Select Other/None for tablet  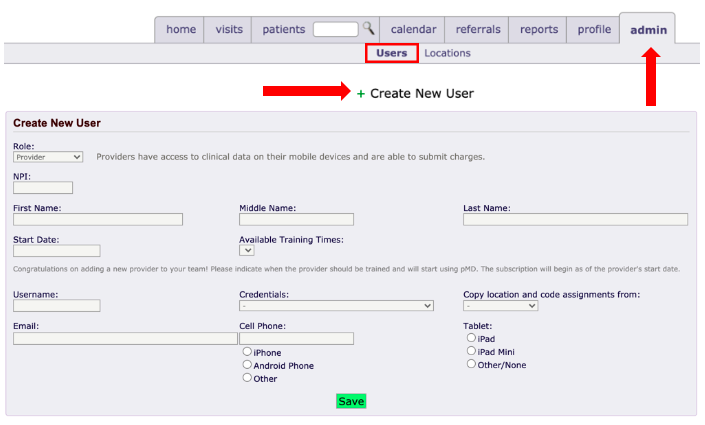471,364
